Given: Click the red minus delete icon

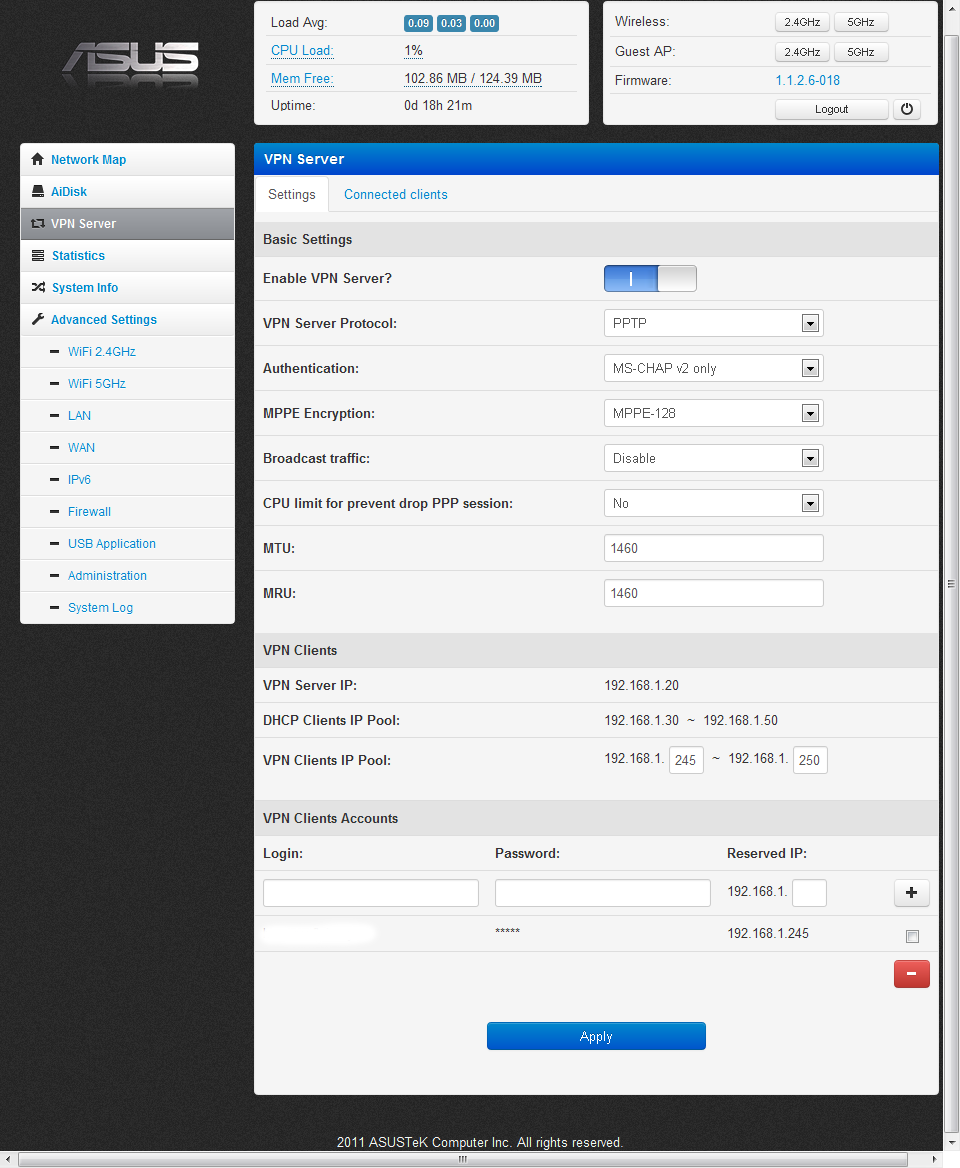Looking at the screenshot, I should tap(911, 973).
